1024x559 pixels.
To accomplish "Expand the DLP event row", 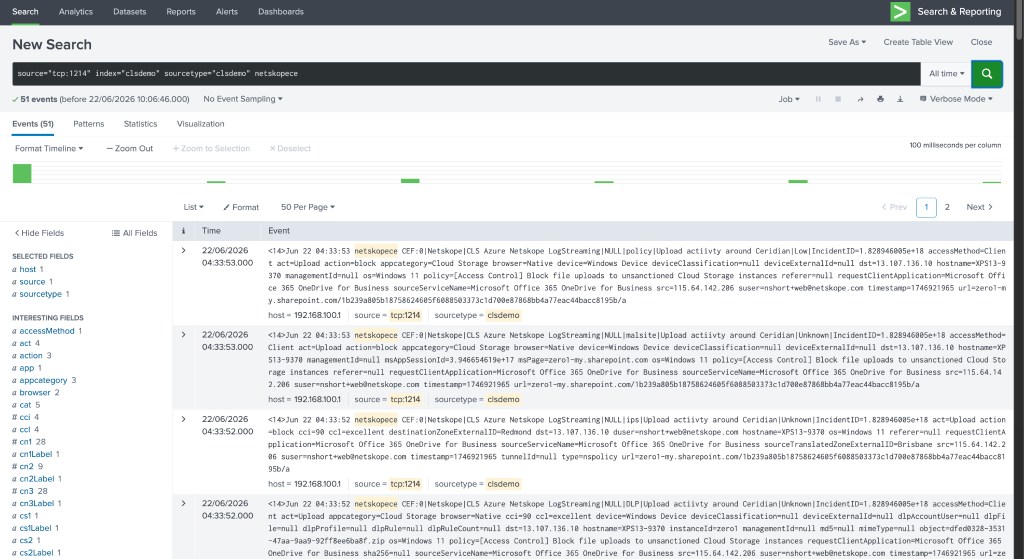I will point(184,503).
